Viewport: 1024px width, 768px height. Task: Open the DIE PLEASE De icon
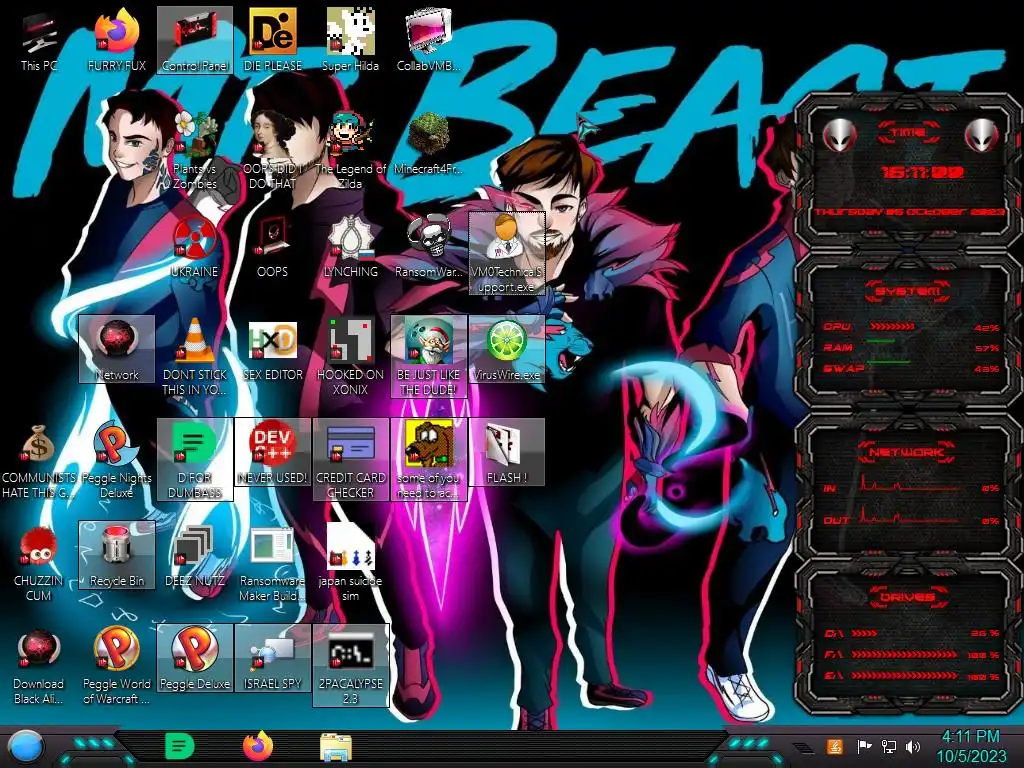(272, 40)
